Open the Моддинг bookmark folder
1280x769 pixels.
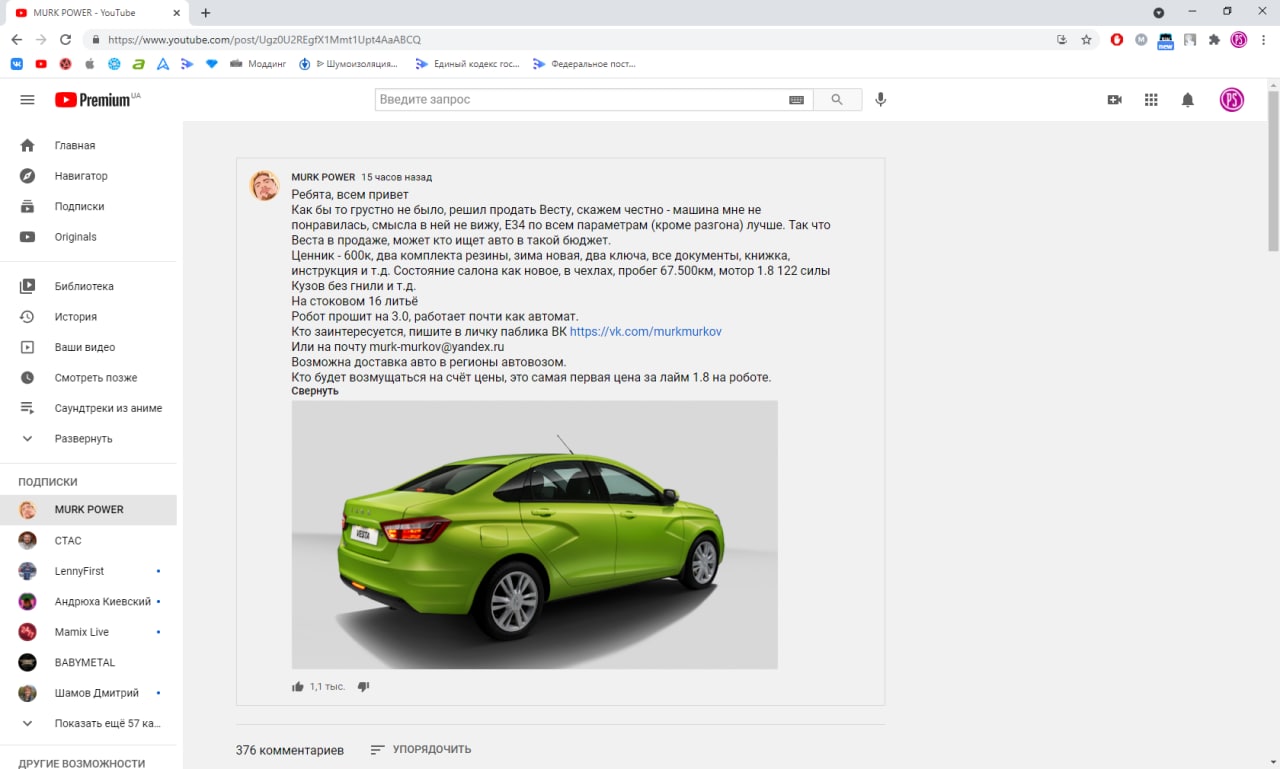point(258,64)
